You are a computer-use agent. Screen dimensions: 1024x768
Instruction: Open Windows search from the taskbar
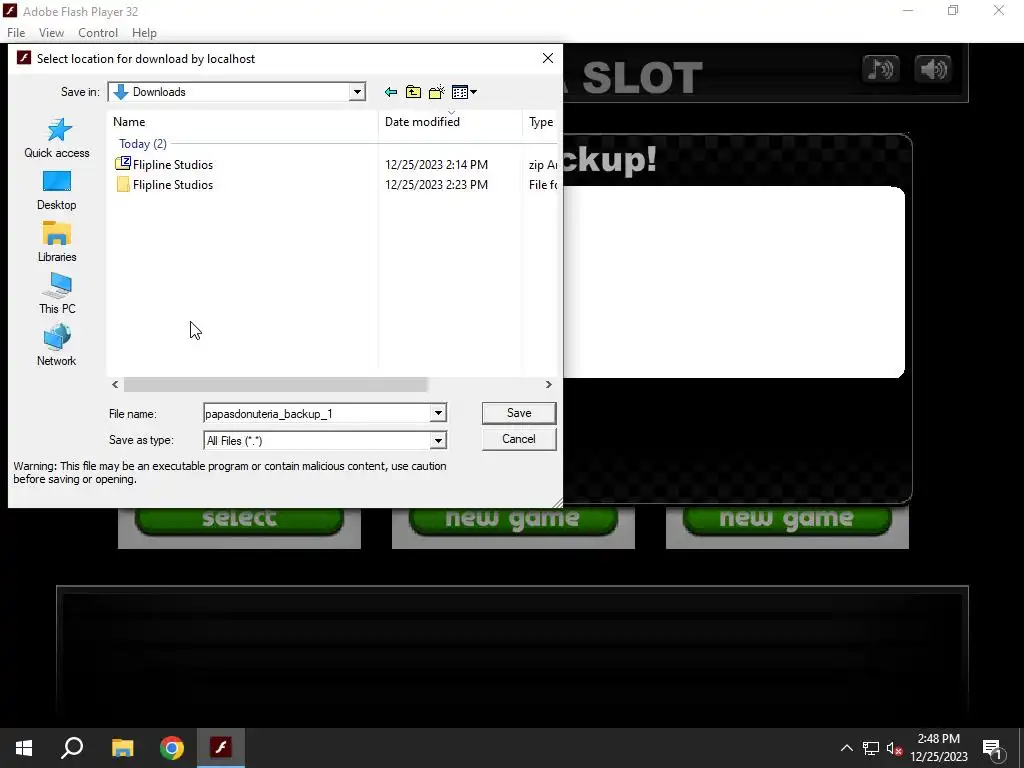[72, 748]
